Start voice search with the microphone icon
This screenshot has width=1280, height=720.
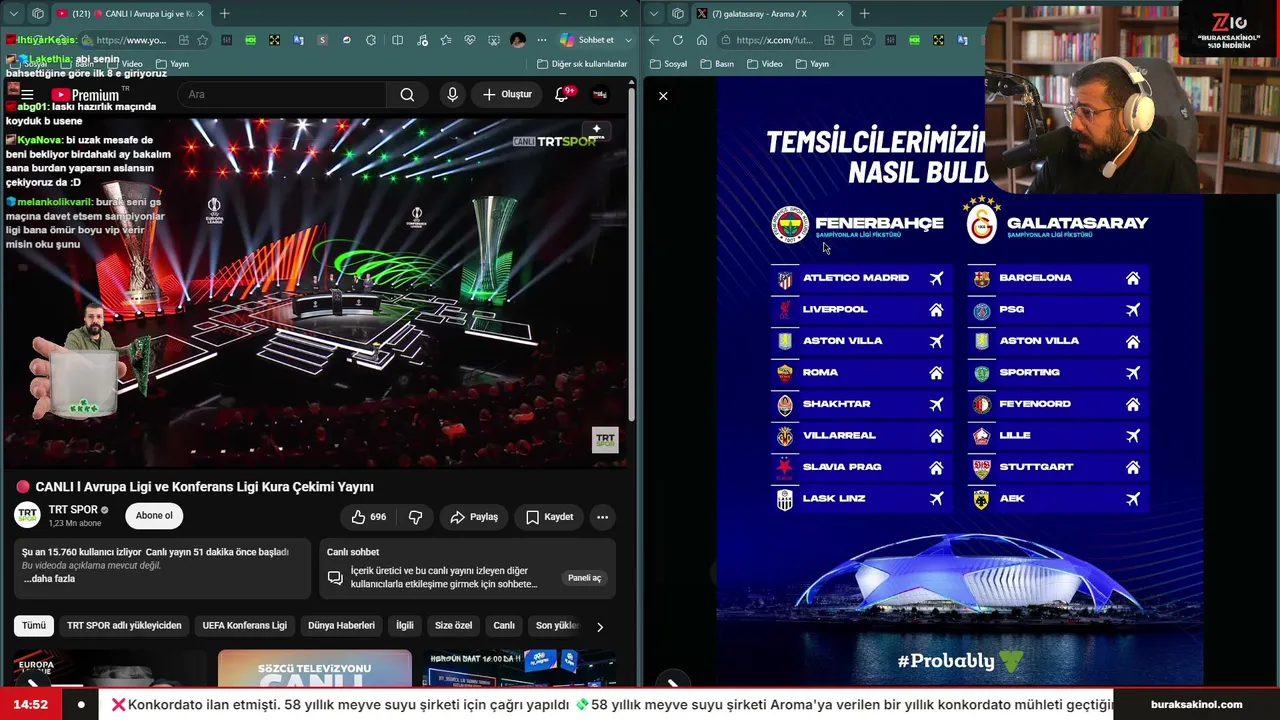452,94
